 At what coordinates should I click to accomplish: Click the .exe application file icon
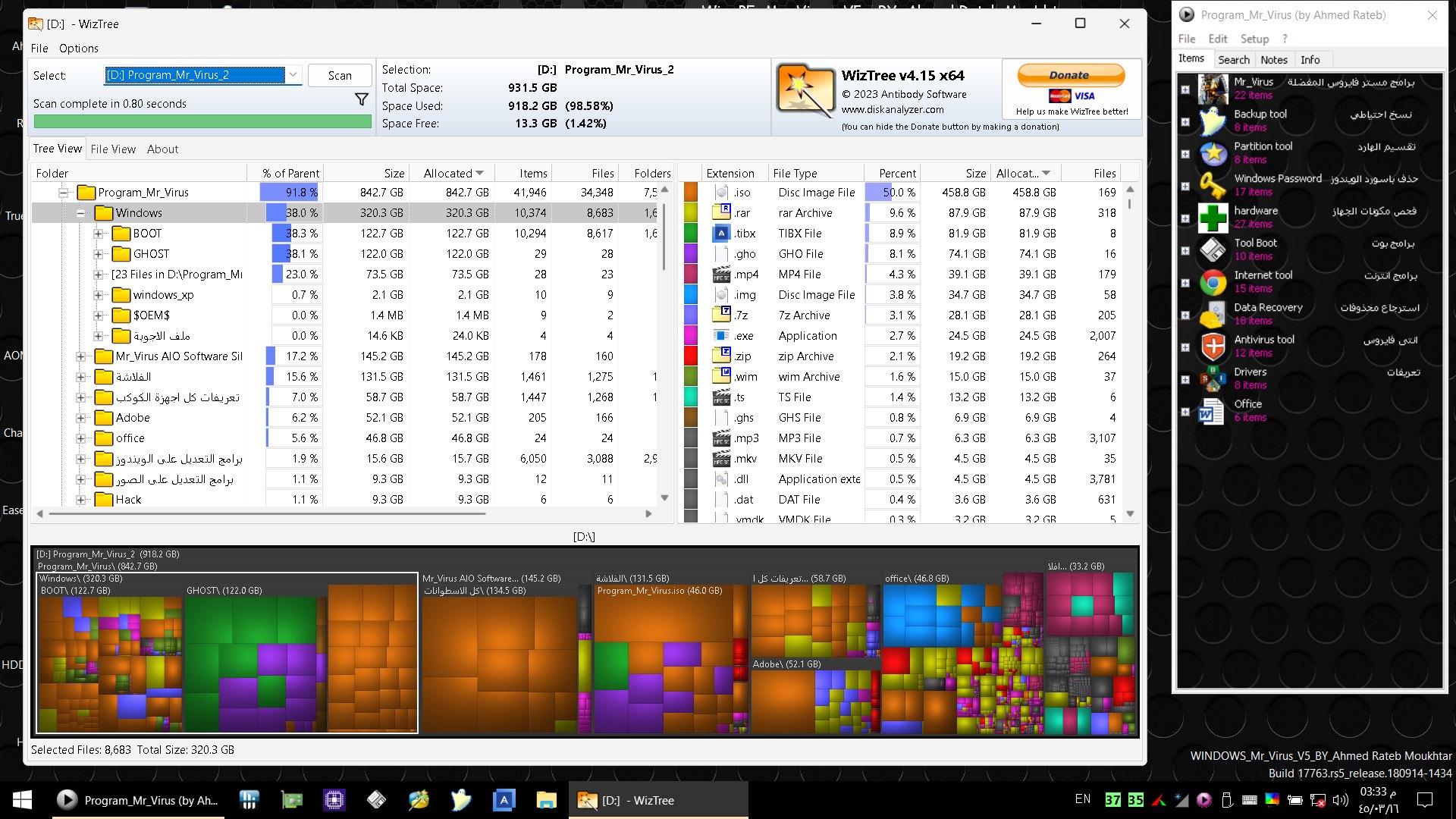(722, 336)
